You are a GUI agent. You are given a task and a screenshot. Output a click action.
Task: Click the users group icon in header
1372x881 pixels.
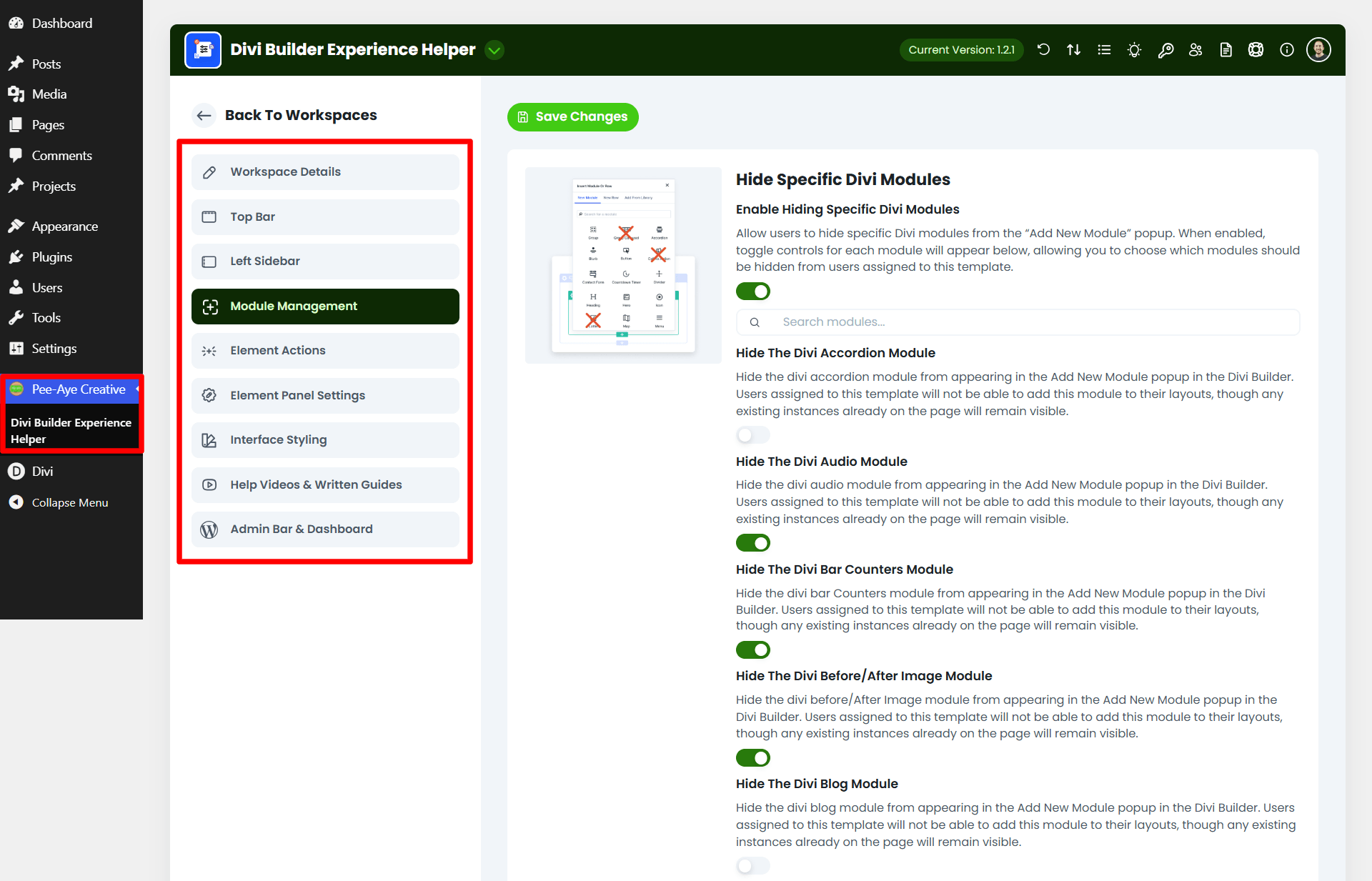(x=1195, y=50)
